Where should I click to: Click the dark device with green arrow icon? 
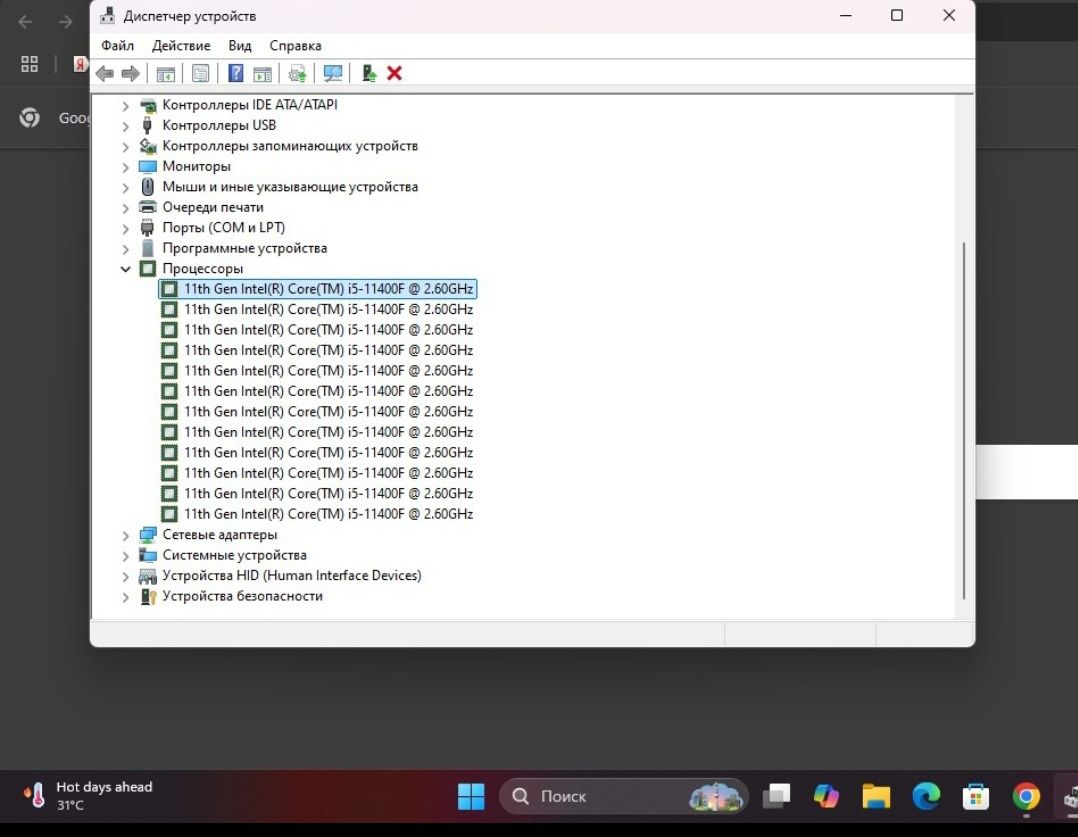coord(369,73)
